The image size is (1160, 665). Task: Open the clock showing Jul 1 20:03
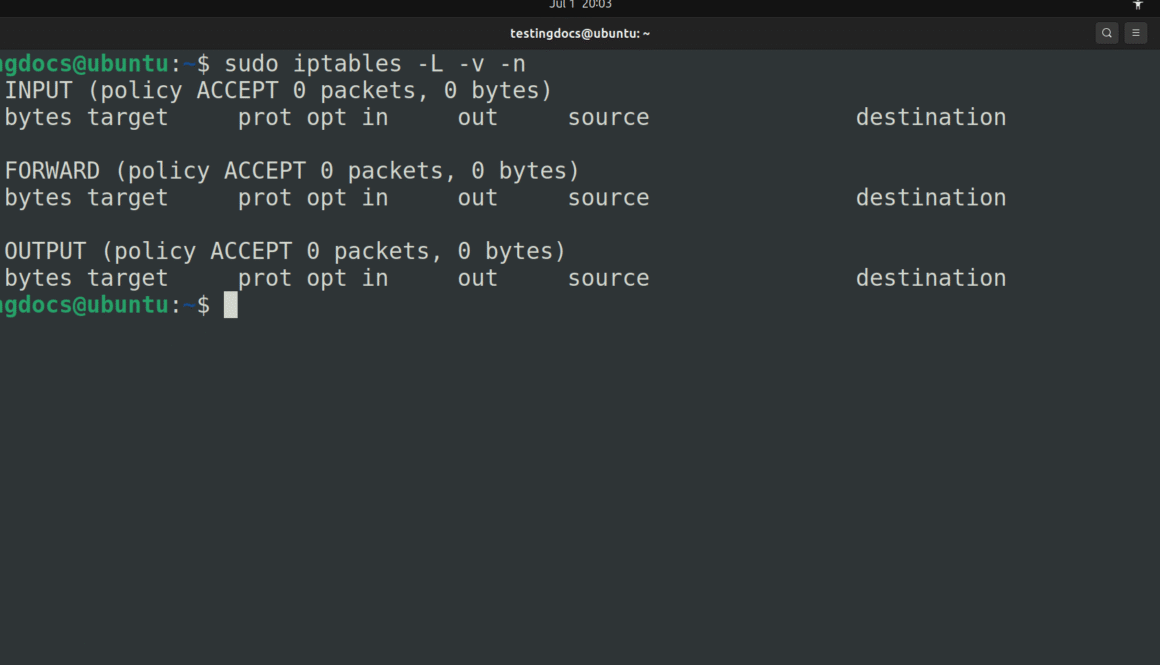click(x=580, y=4)
